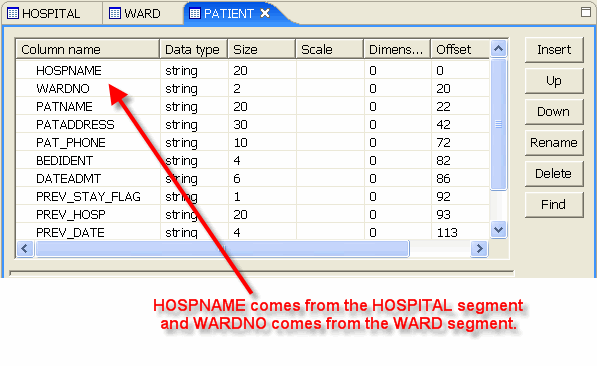Maximize the editor panel
The image size is (597, 366).
586,12
